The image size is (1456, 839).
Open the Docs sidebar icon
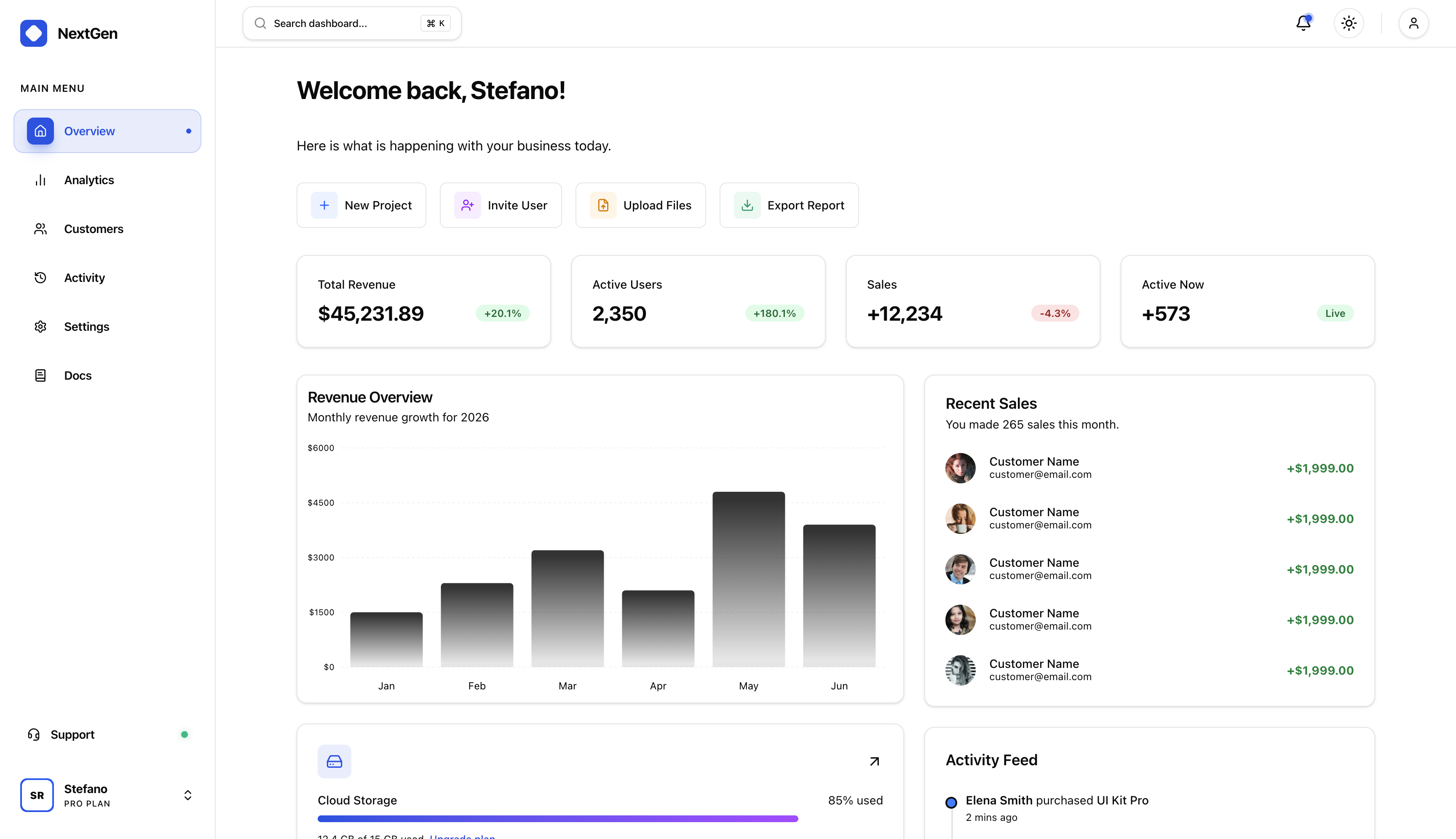click(x=40, y=375)
